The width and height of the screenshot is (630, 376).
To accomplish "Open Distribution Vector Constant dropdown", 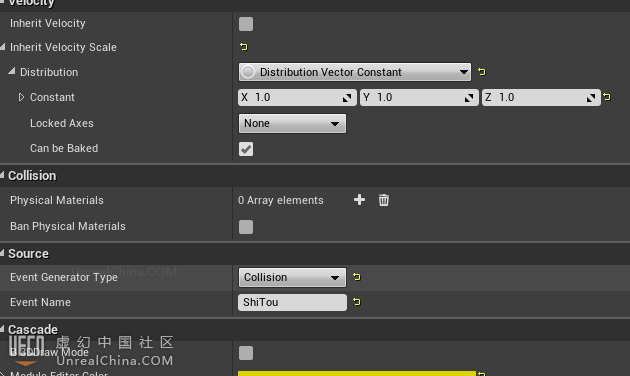I will (x=355, y=72).
